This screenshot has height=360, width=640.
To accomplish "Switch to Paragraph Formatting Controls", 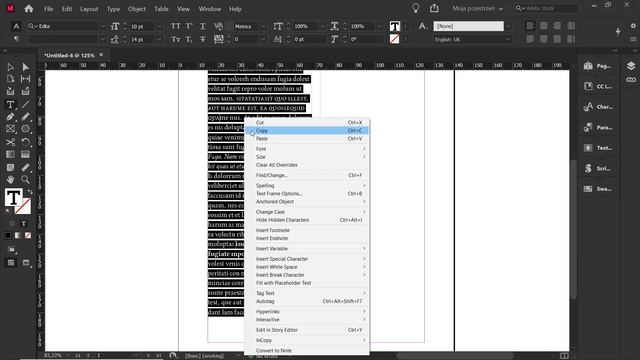I will pos(16,39).
